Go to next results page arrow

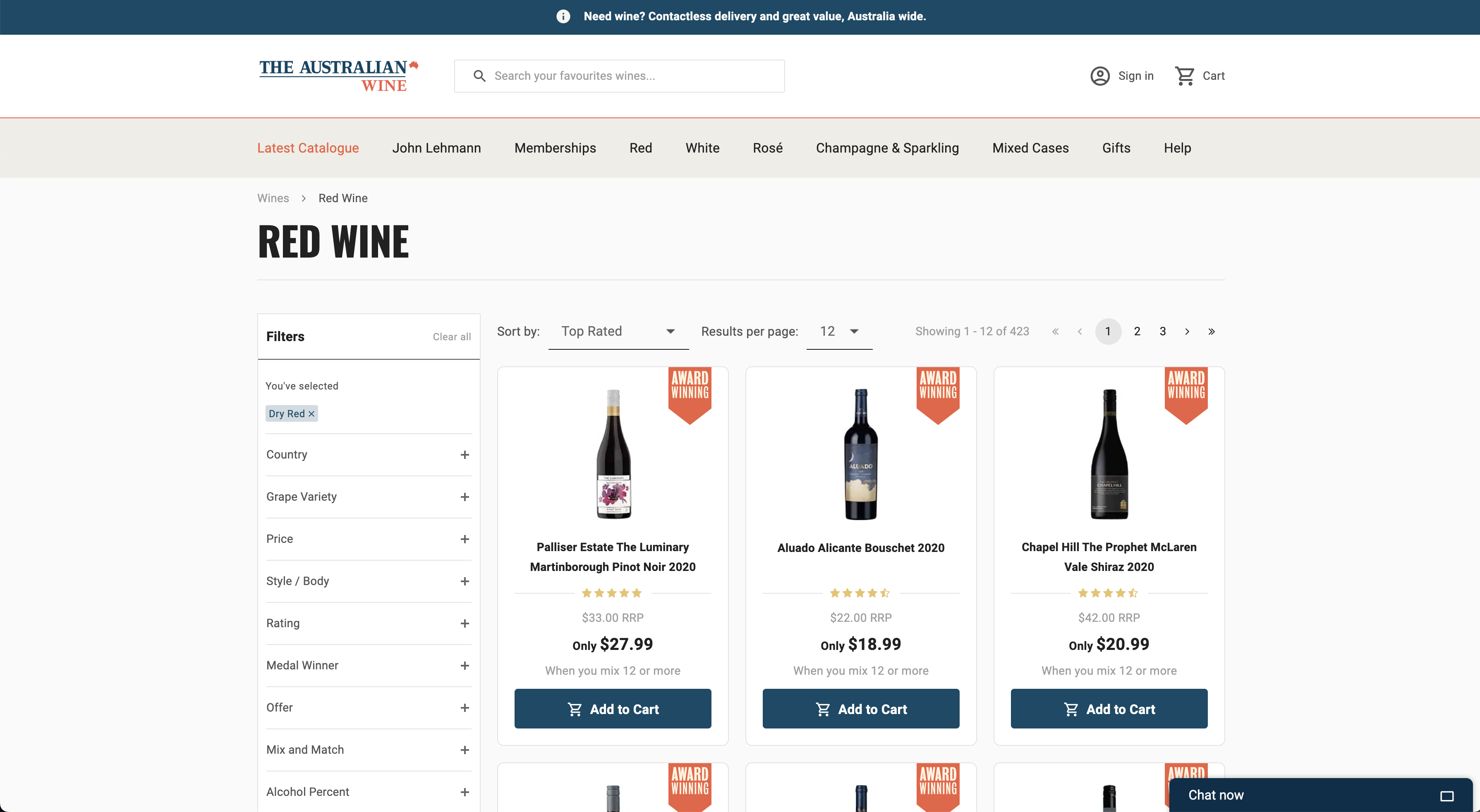[x=1187, y=331]
